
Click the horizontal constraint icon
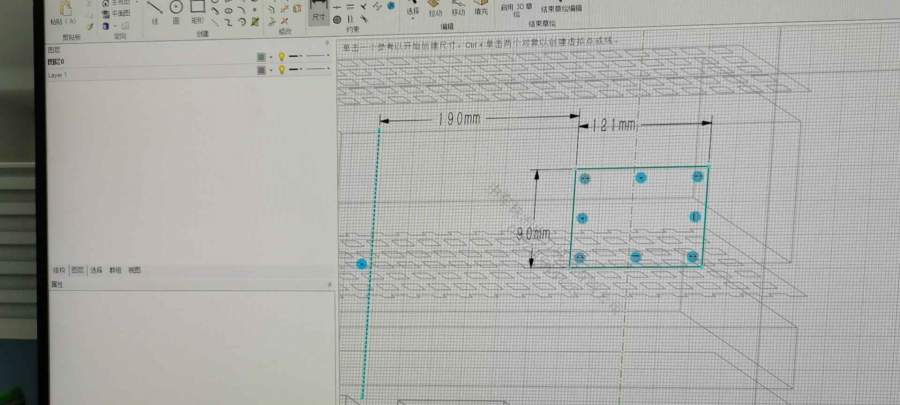336,7
